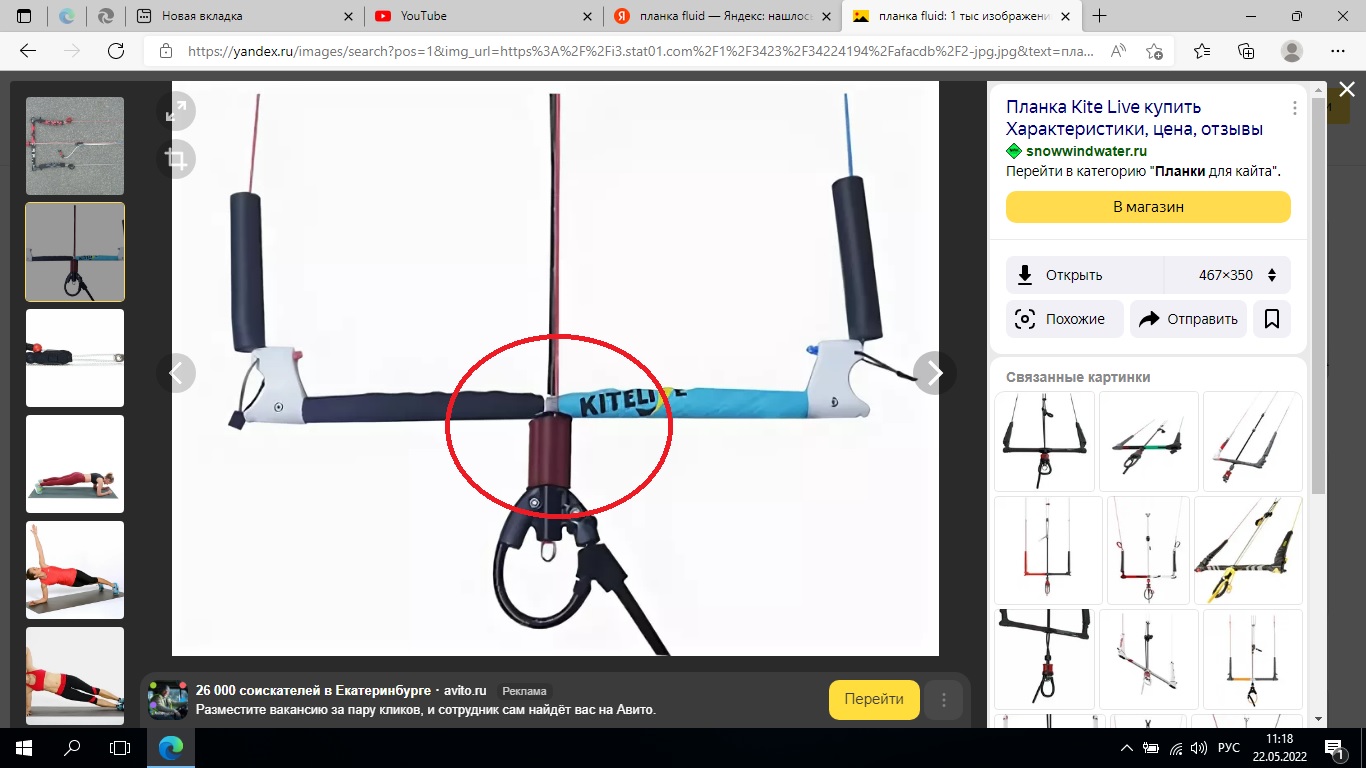Open Microsoft Edge from the taskbar
Viewport: 1366px width, 768px height.
pos(172,747)
